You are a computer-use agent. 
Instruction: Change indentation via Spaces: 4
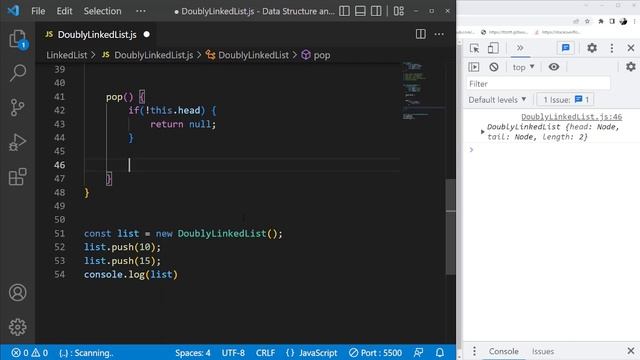point(193,353)
